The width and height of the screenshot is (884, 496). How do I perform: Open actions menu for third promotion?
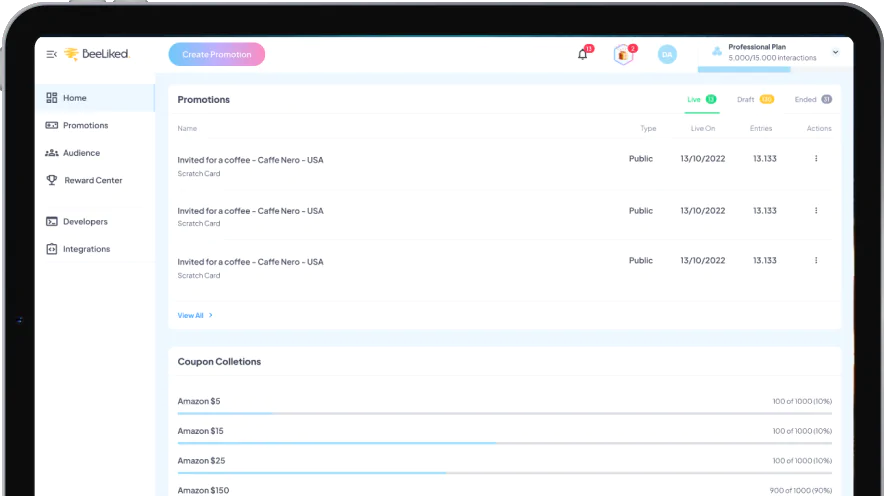[816, 261]
